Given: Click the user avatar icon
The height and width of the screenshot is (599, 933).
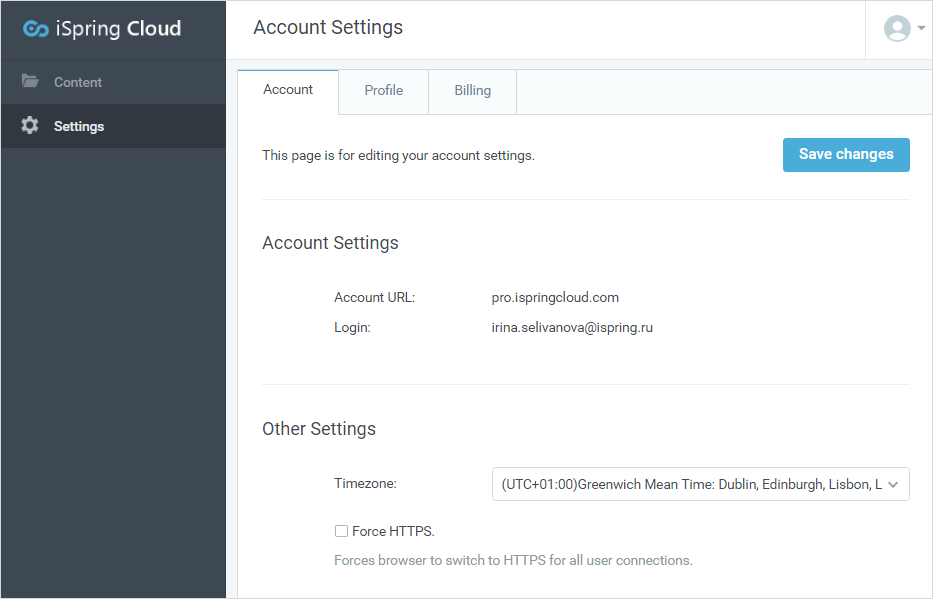Looking at the screenshot, I should pyautogui.click(x=897, y=28).
